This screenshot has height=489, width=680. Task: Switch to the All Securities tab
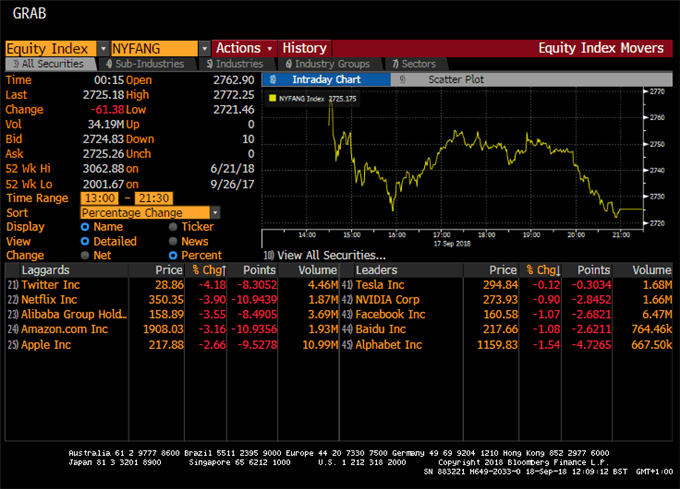pos(49,64)
